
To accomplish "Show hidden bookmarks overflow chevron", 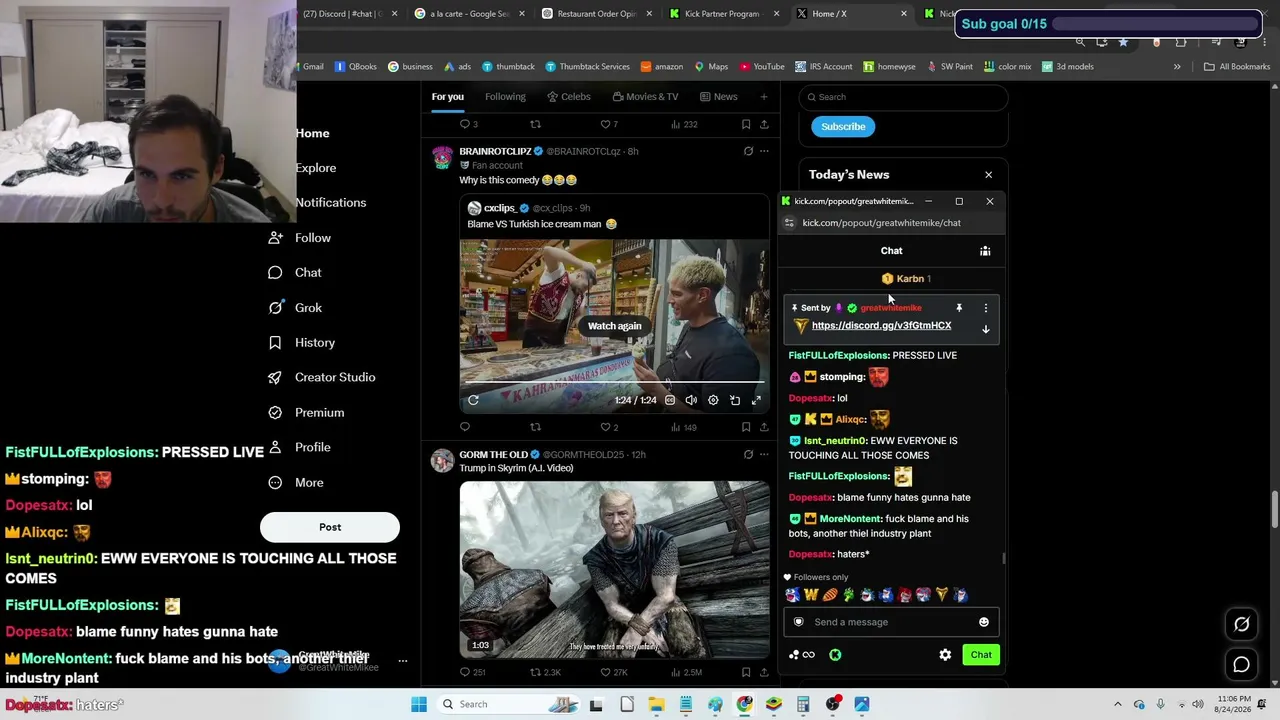I will (1177, 67).
